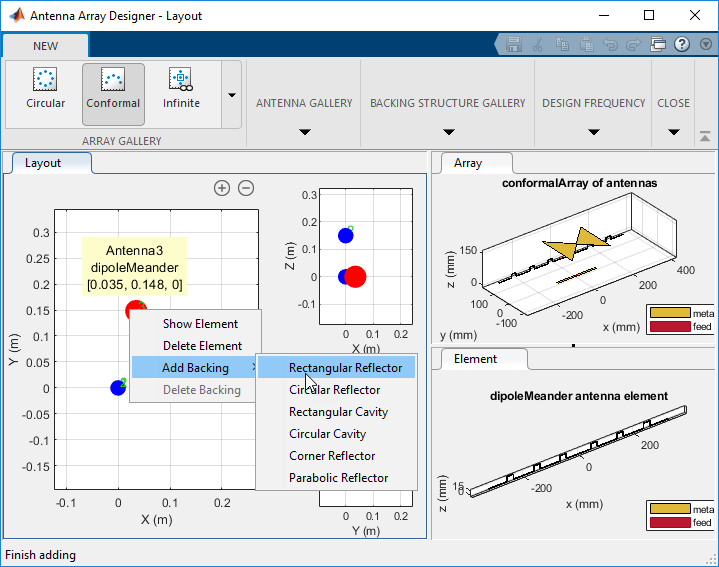Click the disabled Delete Backing entry
Image resolution: width=719 pixels, height=567 pixels.
tap(202, 390)
